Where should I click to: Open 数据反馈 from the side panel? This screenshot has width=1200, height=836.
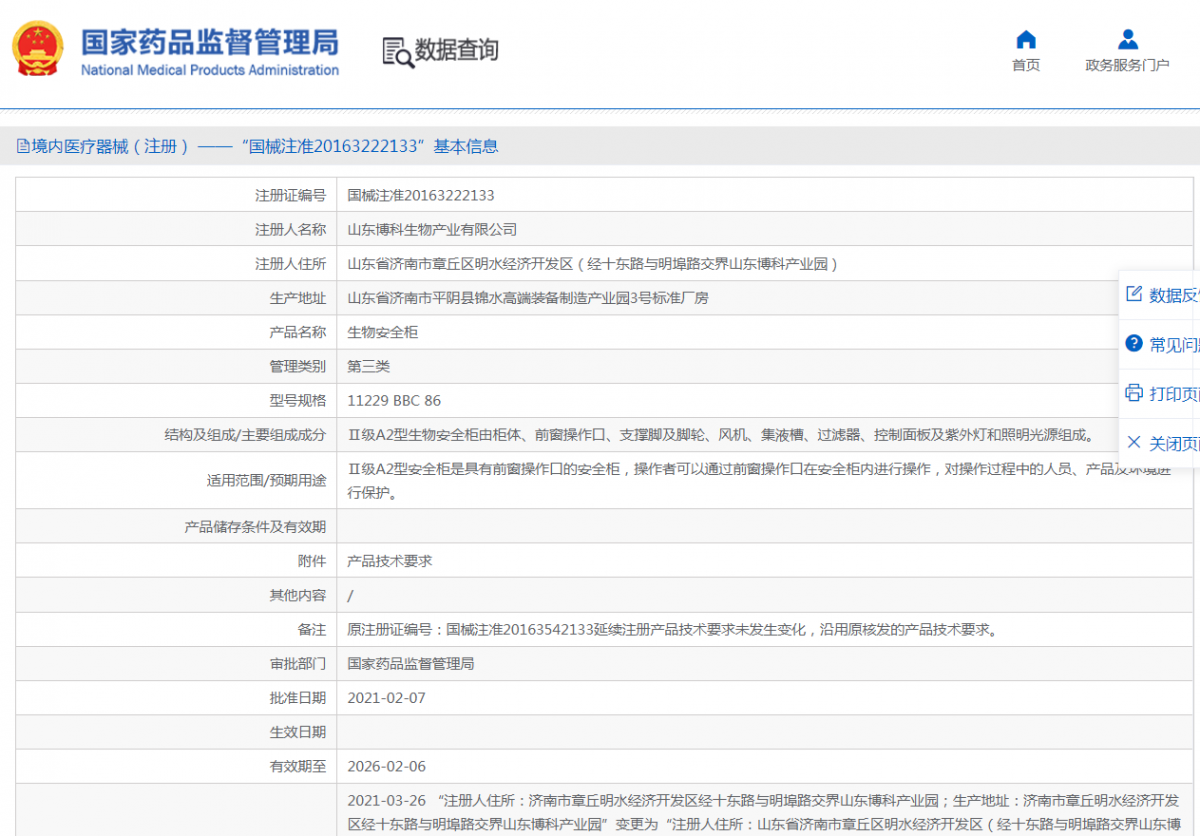(1174, 295)
